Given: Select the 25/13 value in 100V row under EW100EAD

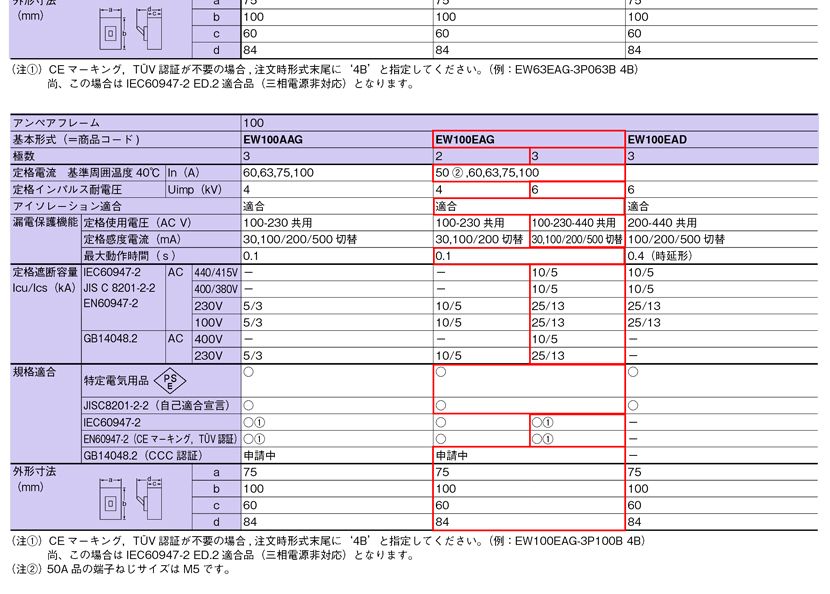Looking at the screenshot, I should pos(644,322).
